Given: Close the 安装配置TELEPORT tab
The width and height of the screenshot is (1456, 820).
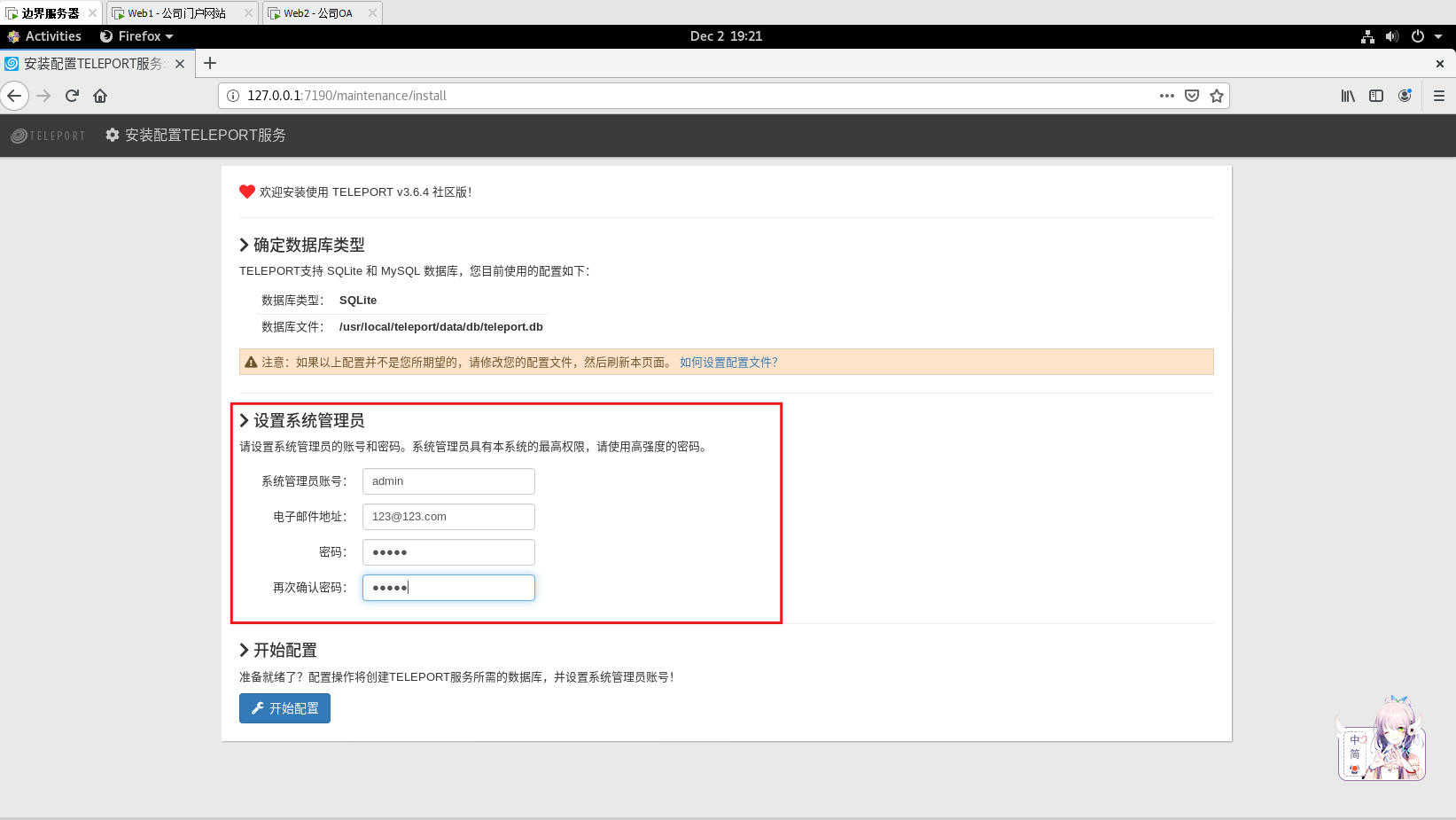Looking at the screenshot, I should click(180, 64).
